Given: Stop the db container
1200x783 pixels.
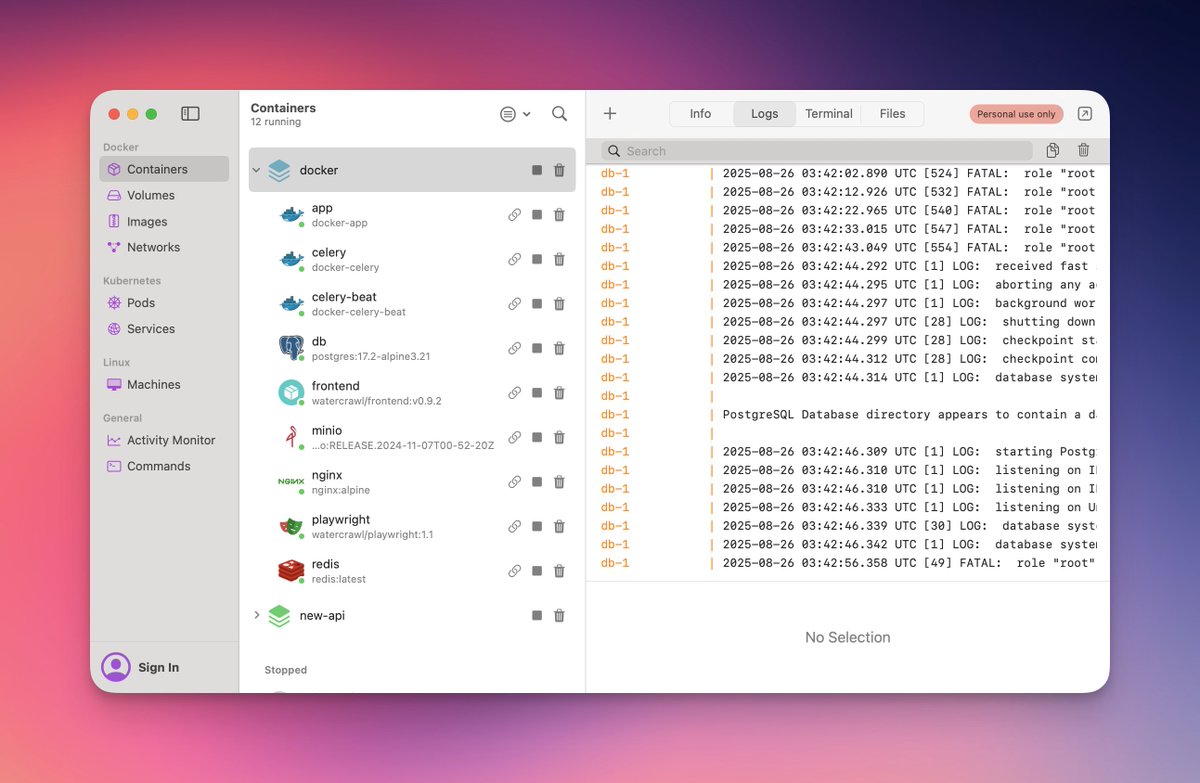Looking at the screenshot, I should pyautogui.click(x=537, y=348).
